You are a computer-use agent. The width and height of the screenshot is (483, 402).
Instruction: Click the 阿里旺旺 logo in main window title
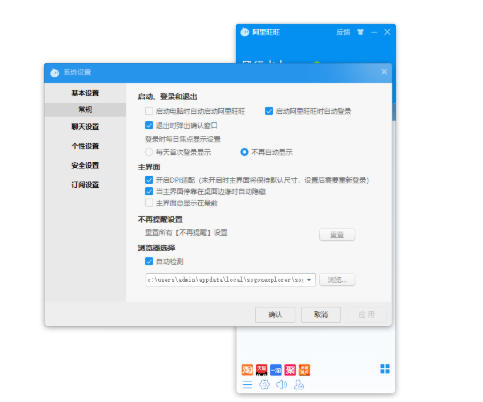click(x=245, y=32)
